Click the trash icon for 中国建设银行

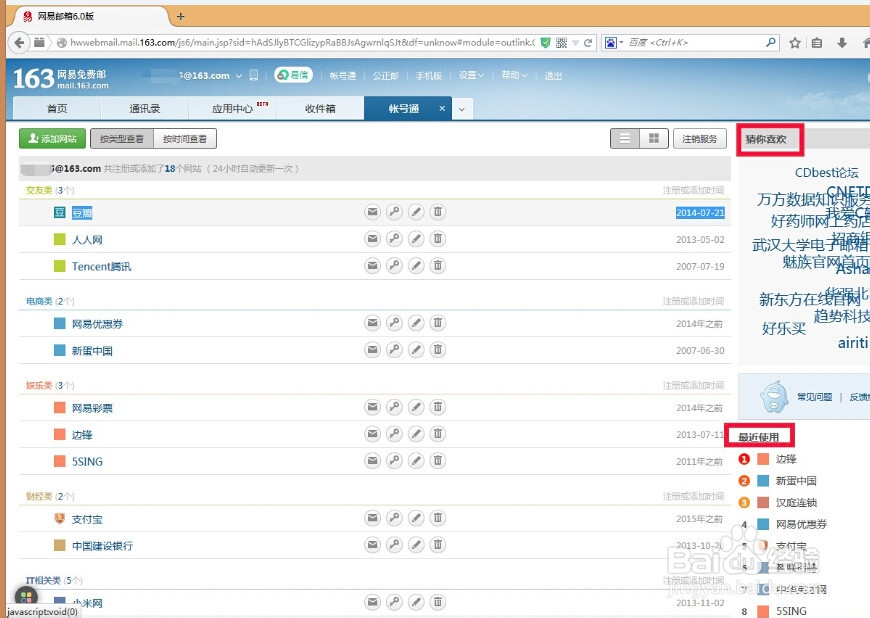[x=438, y=545]
